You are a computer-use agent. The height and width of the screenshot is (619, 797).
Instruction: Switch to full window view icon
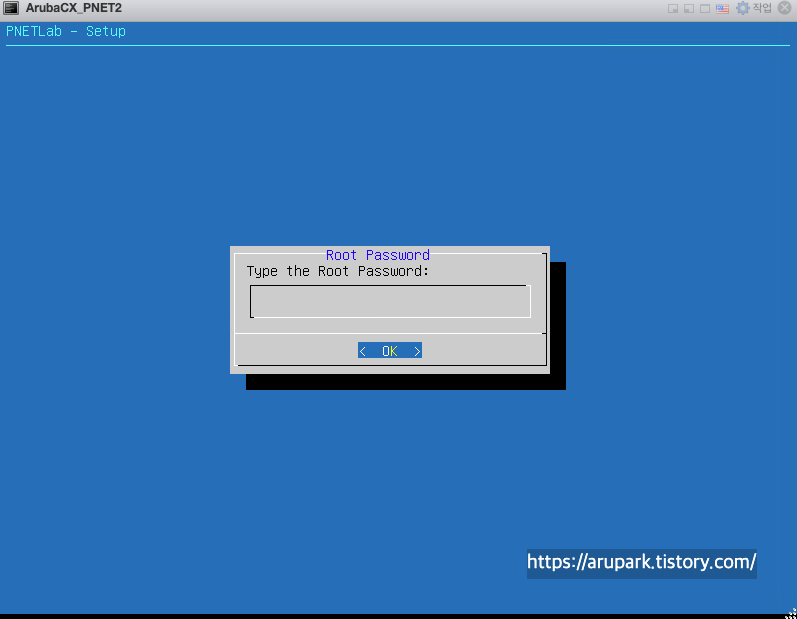705,9
